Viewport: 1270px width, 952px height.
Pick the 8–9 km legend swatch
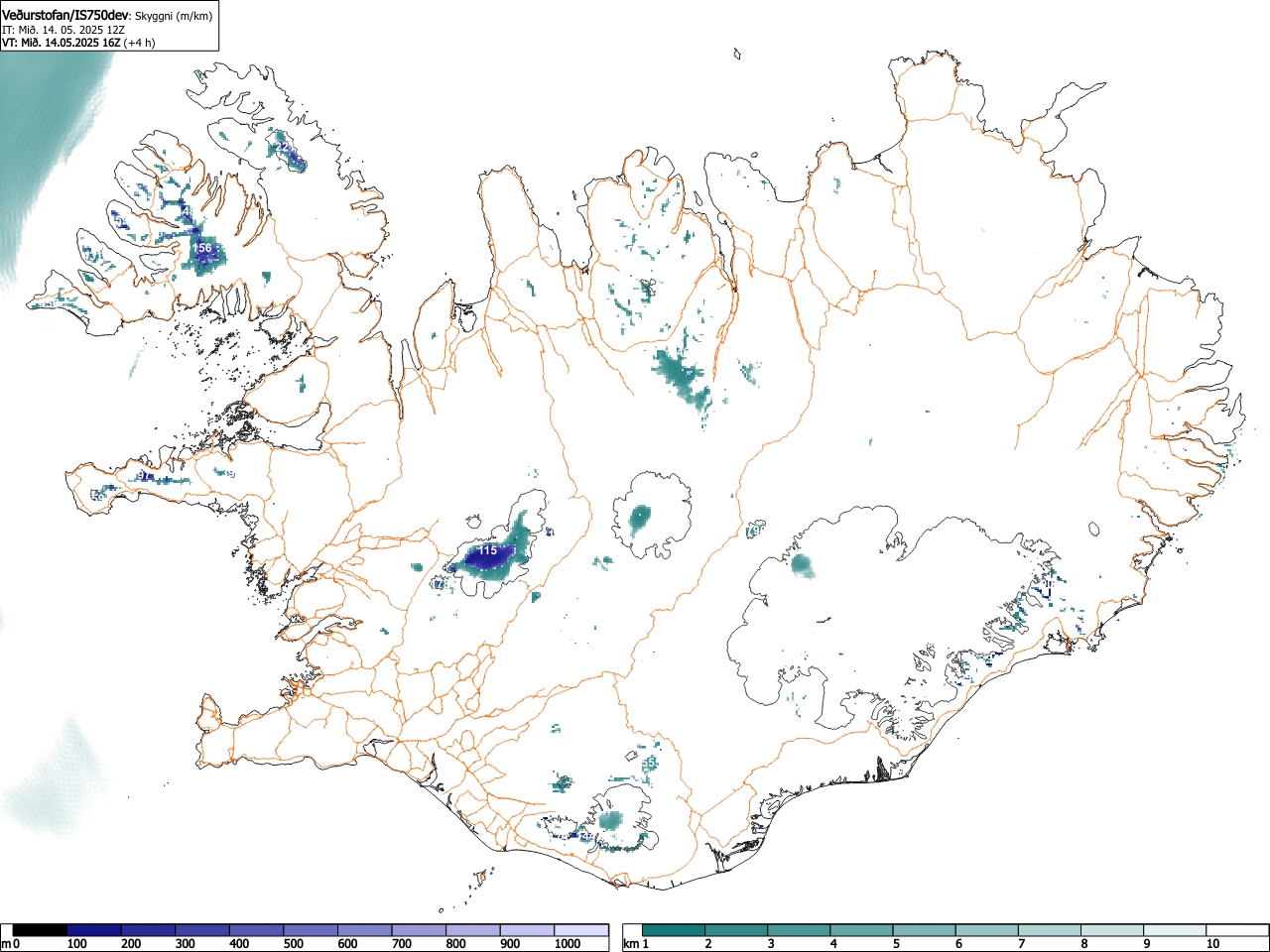coord(1111,930)
